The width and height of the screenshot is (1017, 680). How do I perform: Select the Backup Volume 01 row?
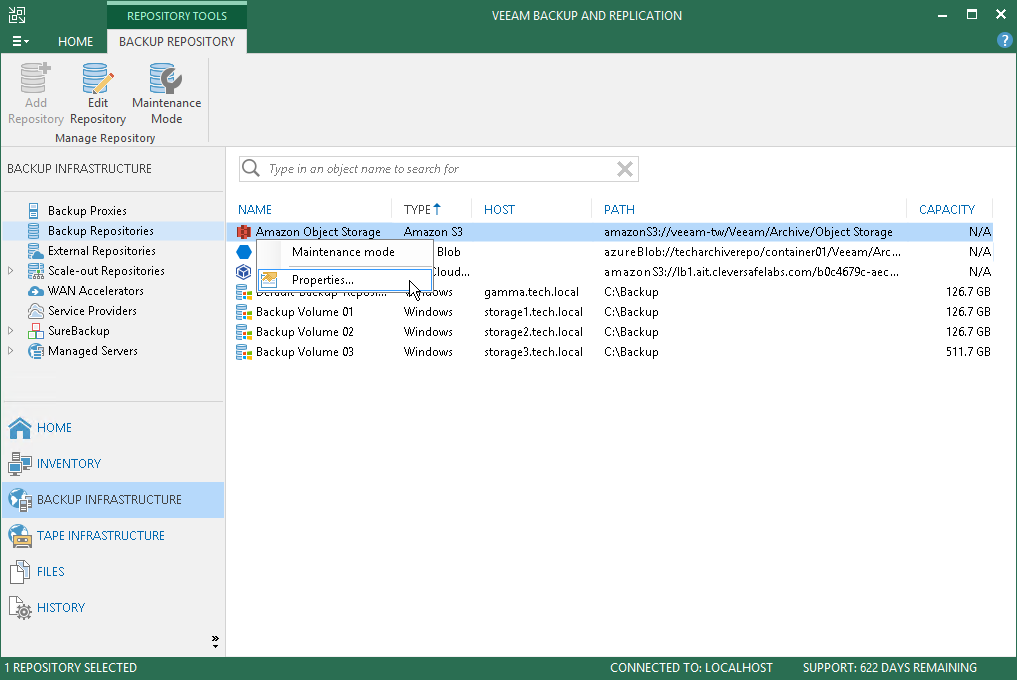[610, 312]
